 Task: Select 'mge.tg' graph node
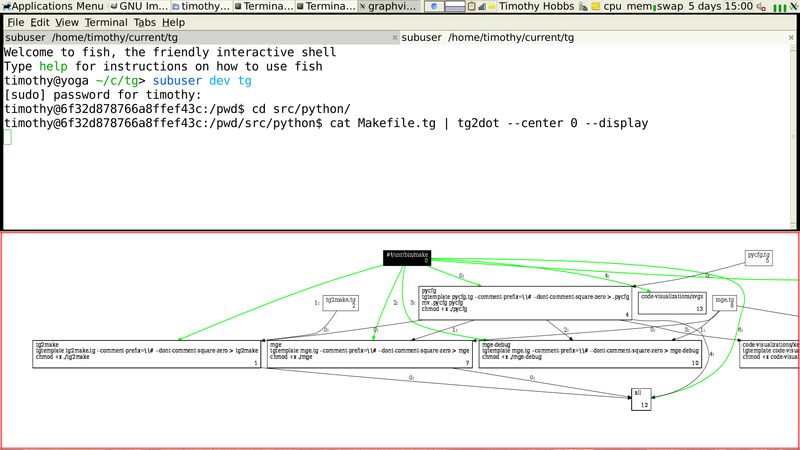pos(724,303)
